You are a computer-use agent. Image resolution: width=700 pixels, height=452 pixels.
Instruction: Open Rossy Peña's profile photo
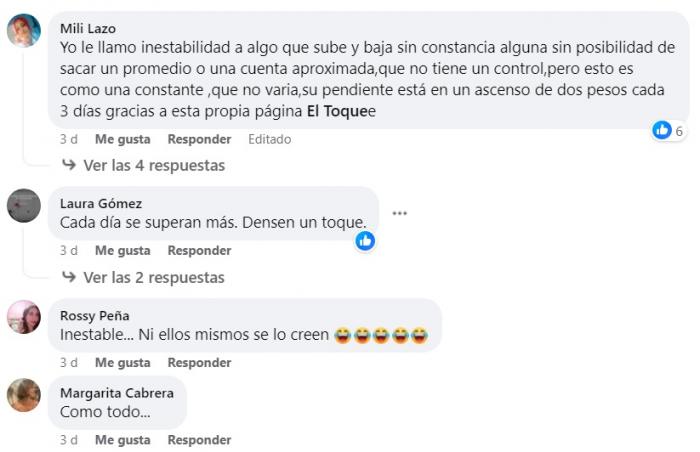24,317
